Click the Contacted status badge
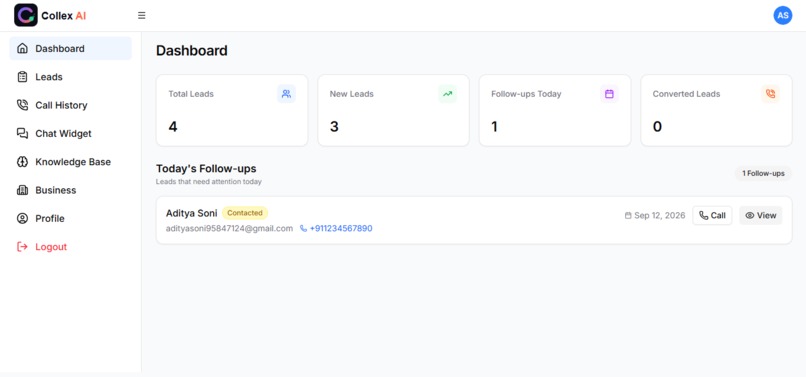 coord(245,213)
